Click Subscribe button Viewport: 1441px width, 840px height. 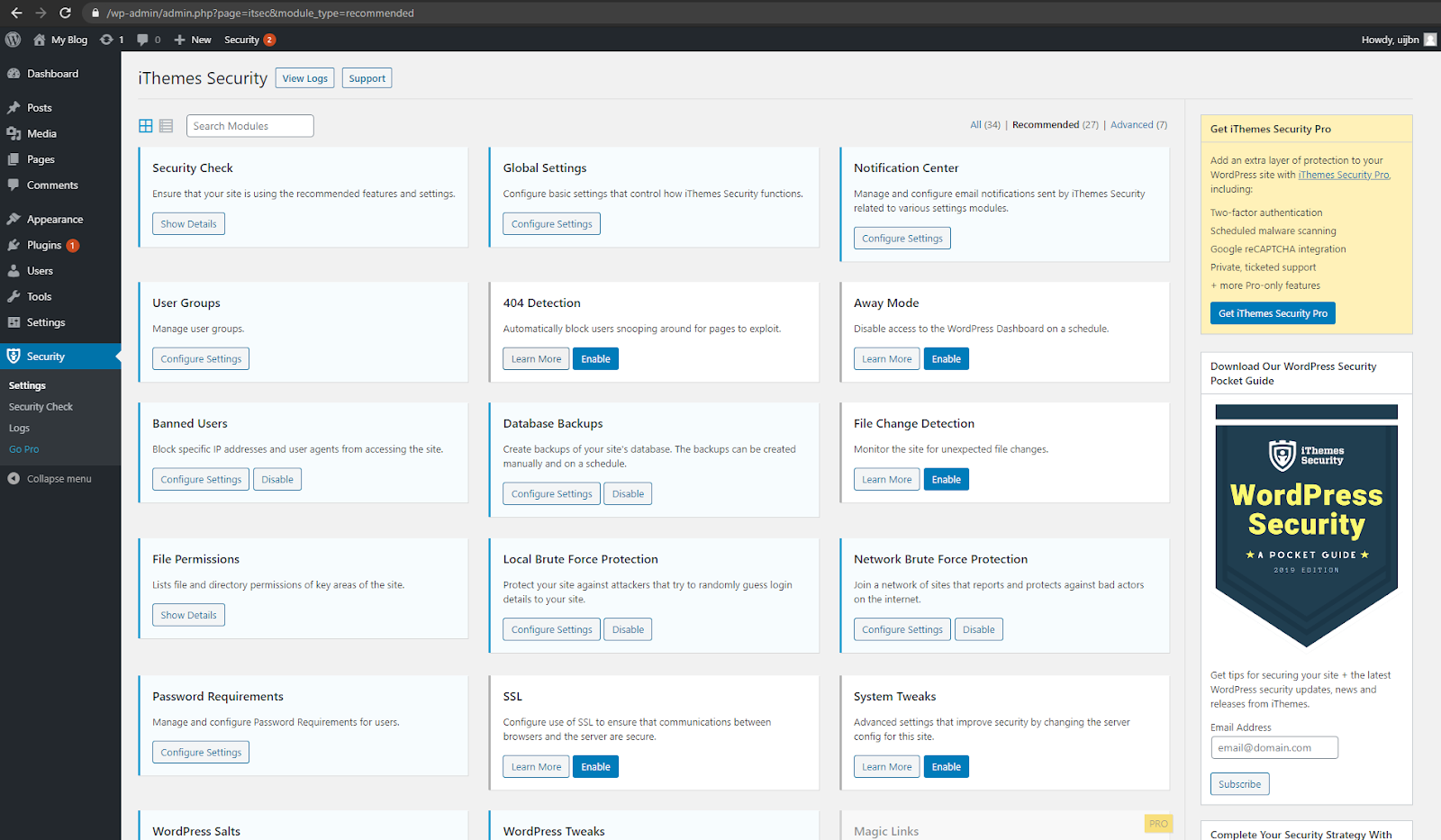click(x=1239, y=784)
